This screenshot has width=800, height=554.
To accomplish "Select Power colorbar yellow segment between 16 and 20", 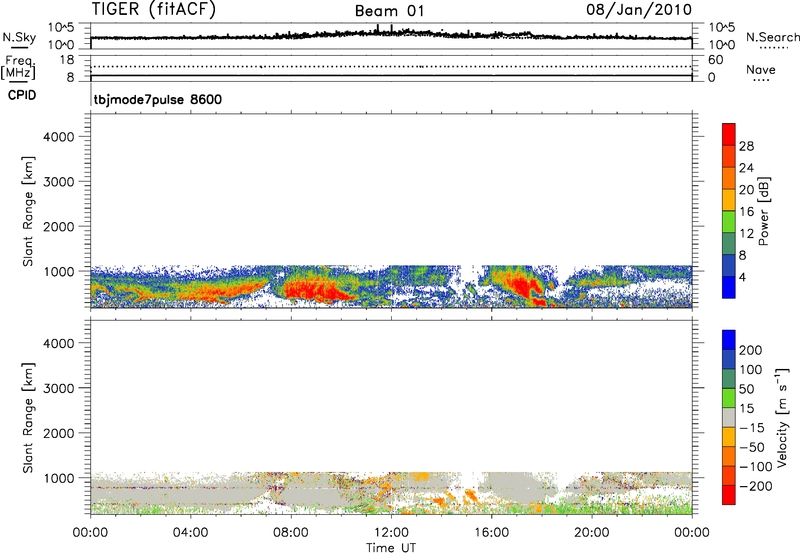I will (729, 200).
